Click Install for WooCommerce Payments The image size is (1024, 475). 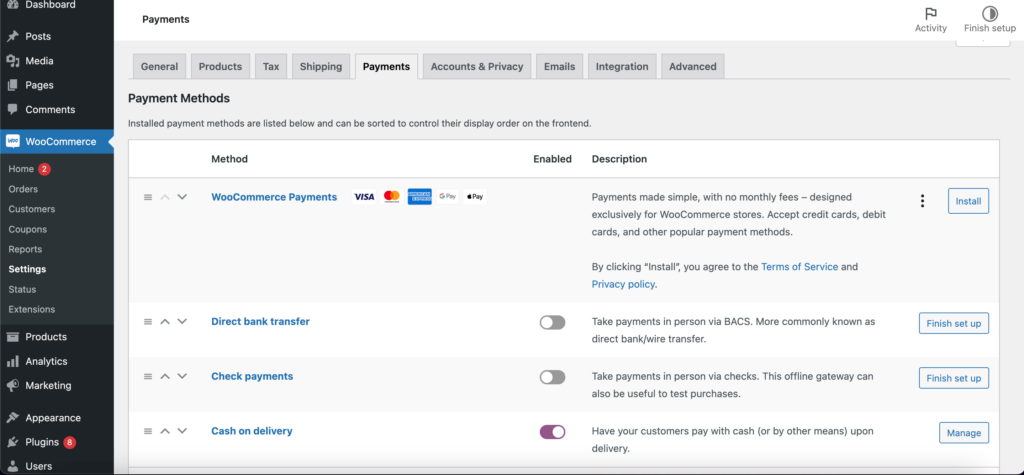968,201
